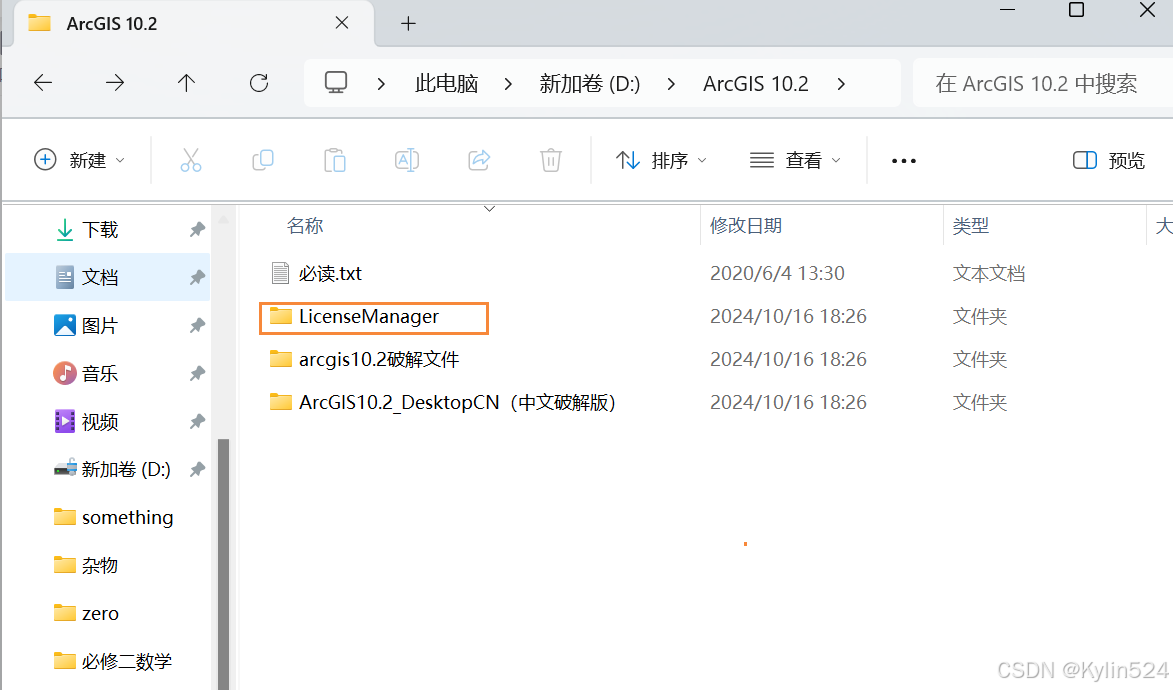Open 视频 in the sidebar
The image size is (1173, 690).
click(x=99, y=421)
